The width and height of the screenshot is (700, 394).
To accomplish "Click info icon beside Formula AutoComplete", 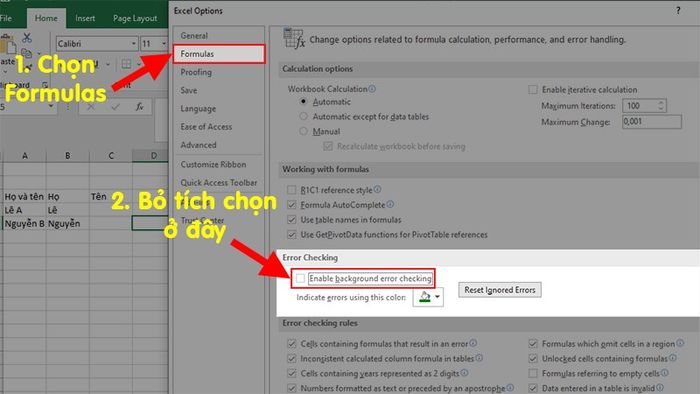I will [390, 204].
